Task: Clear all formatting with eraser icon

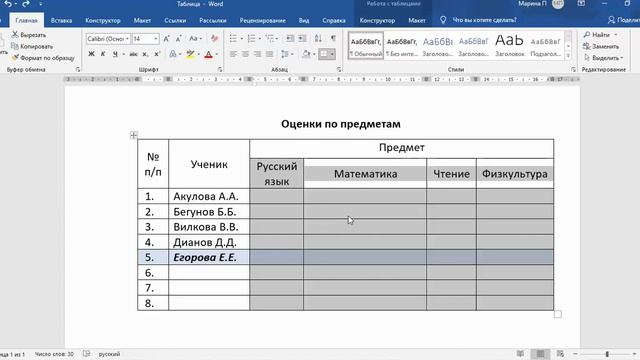Action: [x=214, y=39]
